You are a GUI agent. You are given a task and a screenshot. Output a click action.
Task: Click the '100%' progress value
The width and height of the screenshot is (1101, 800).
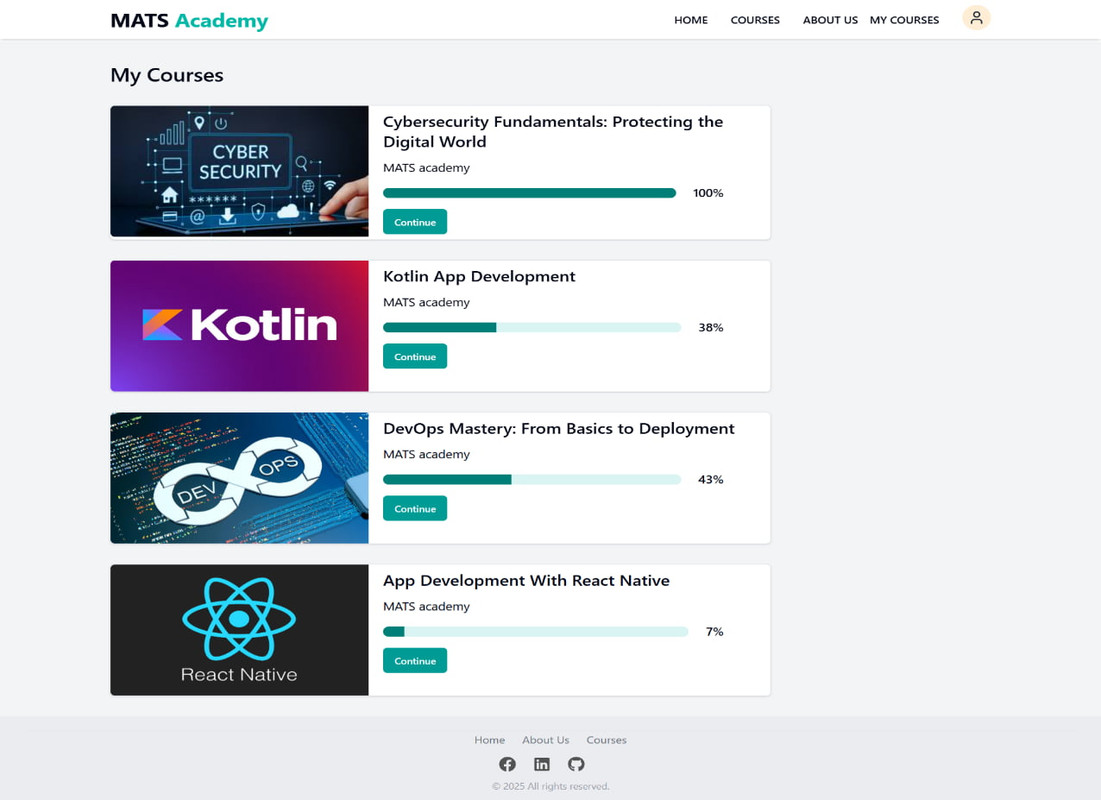coord(708,193)
